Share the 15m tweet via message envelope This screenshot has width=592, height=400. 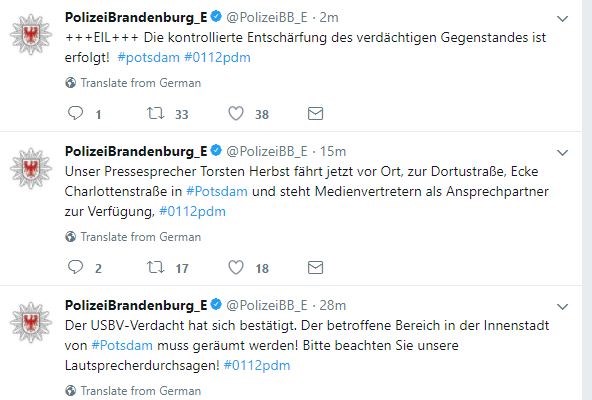[x=315, y=267]
